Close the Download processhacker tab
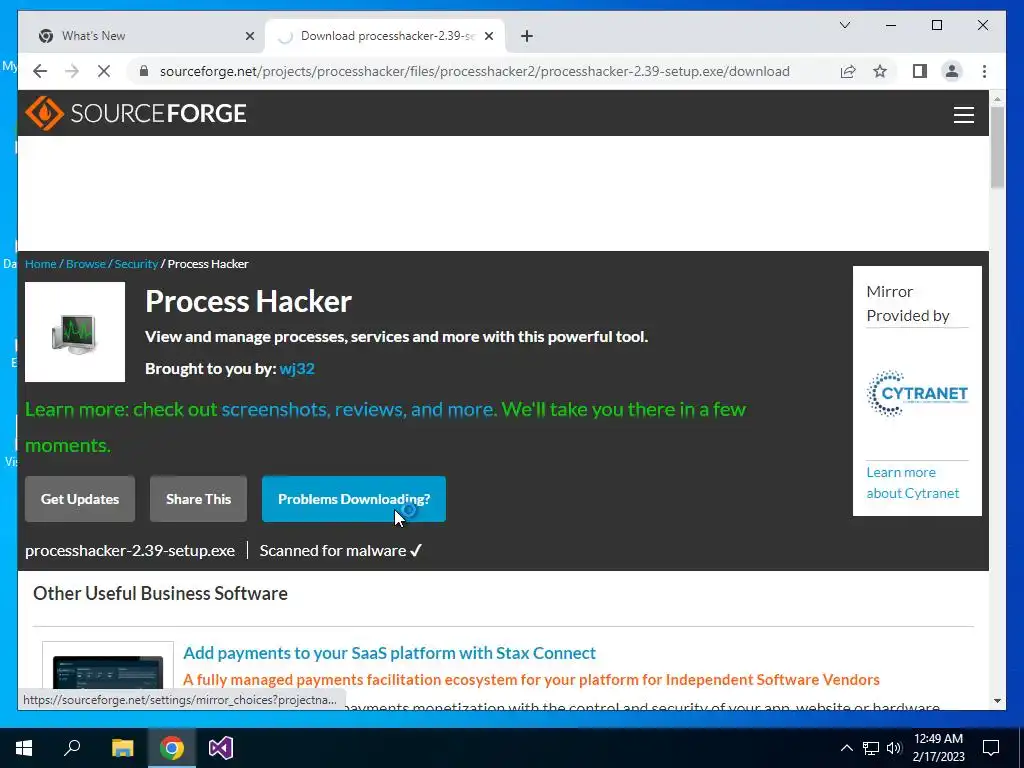Screen dimensions: 1024x768 [488, 36]
